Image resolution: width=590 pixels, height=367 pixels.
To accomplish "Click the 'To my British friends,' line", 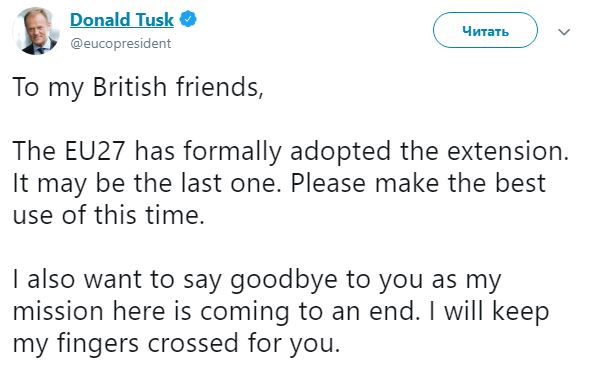I will pyautogui.click(x=138, y=87).
